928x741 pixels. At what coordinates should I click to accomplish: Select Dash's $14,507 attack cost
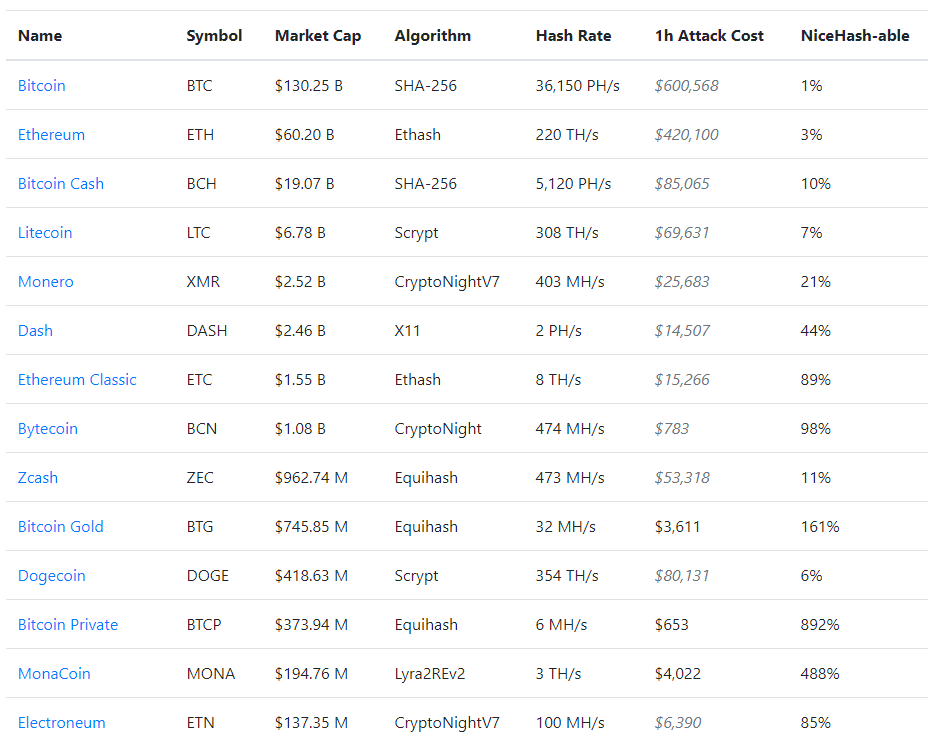[682, 331]
